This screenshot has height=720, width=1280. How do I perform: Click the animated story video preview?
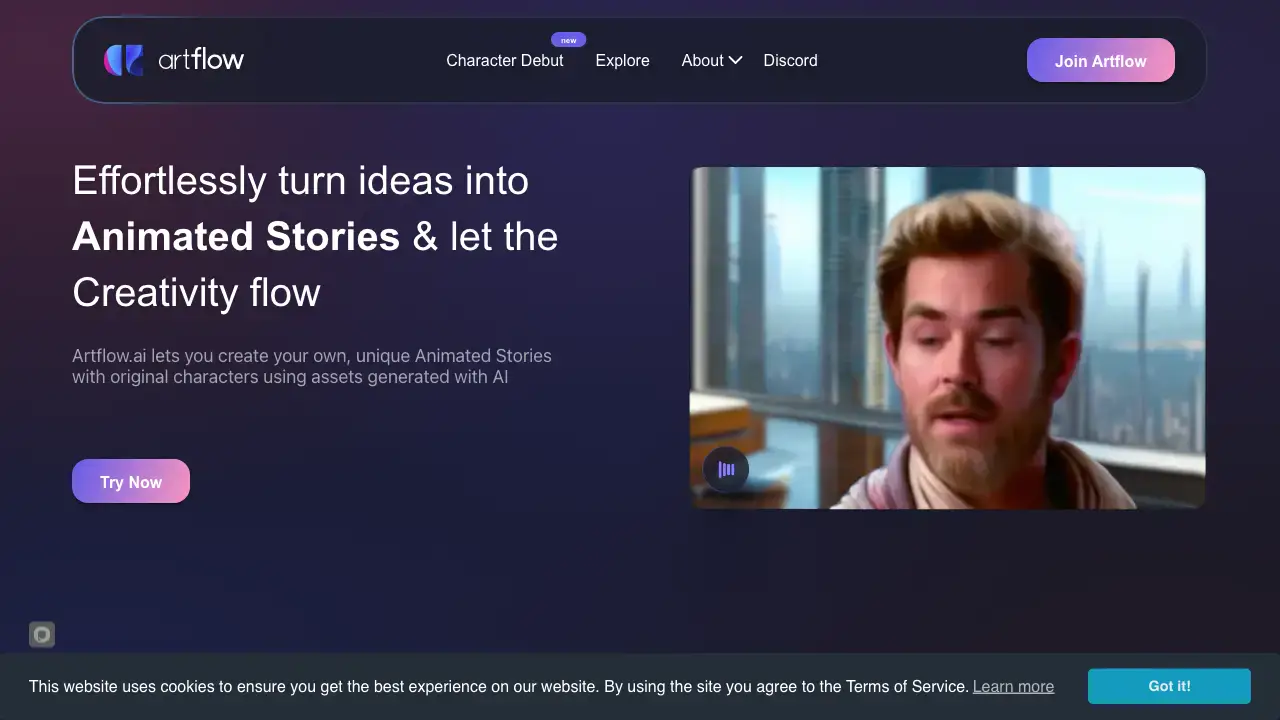tap(947, 337)
